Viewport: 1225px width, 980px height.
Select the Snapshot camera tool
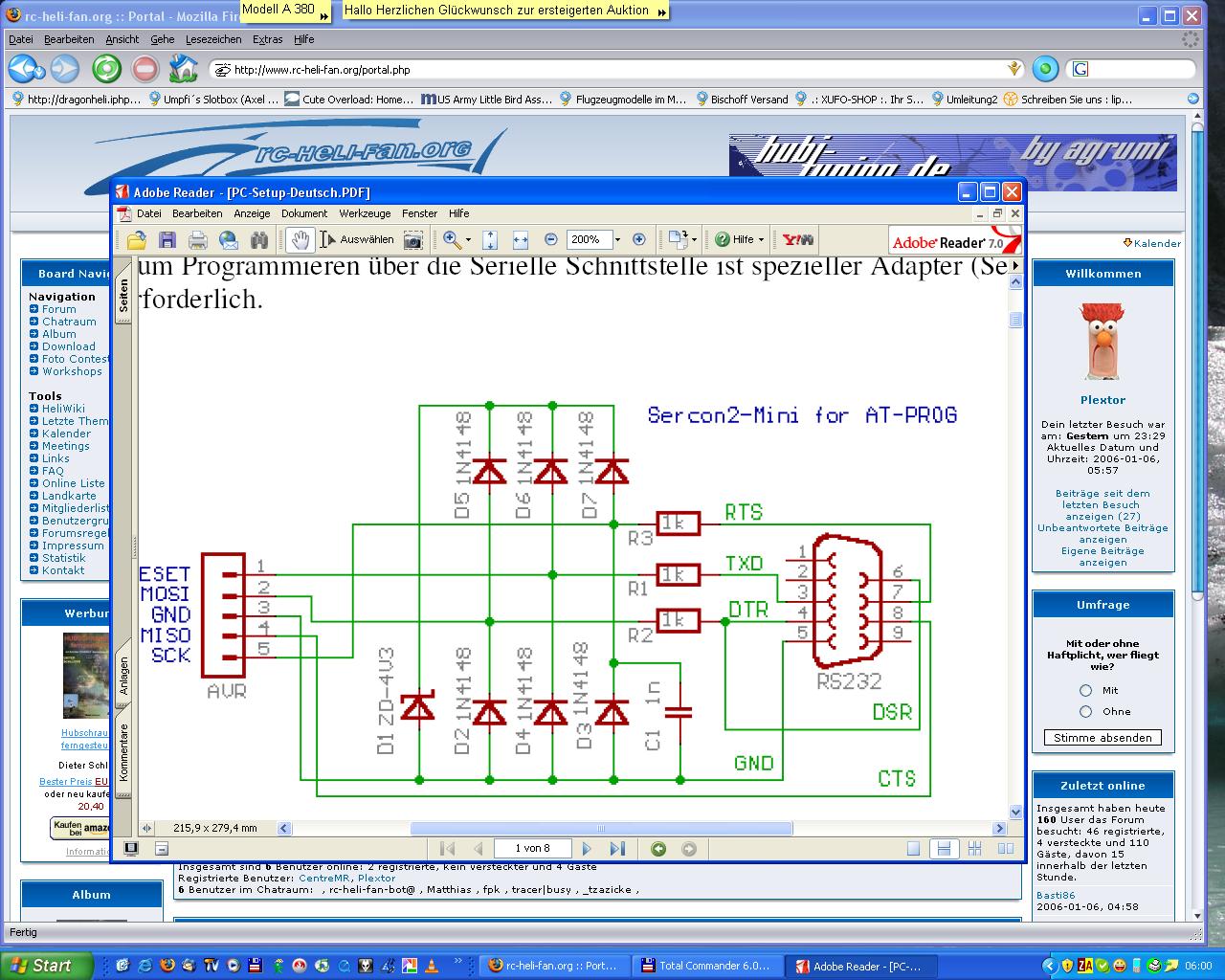point(412,239)
